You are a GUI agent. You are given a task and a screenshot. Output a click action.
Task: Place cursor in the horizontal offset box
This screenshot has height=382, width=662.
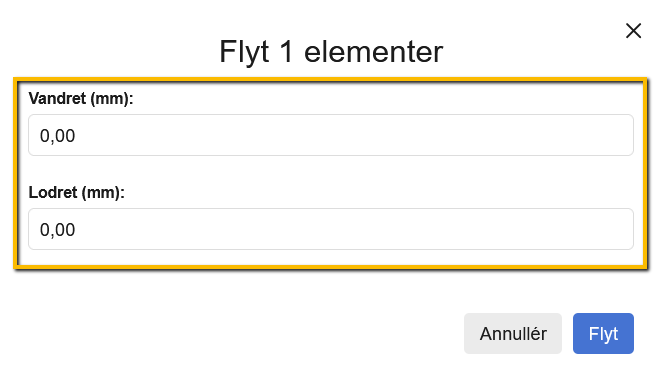331,135
